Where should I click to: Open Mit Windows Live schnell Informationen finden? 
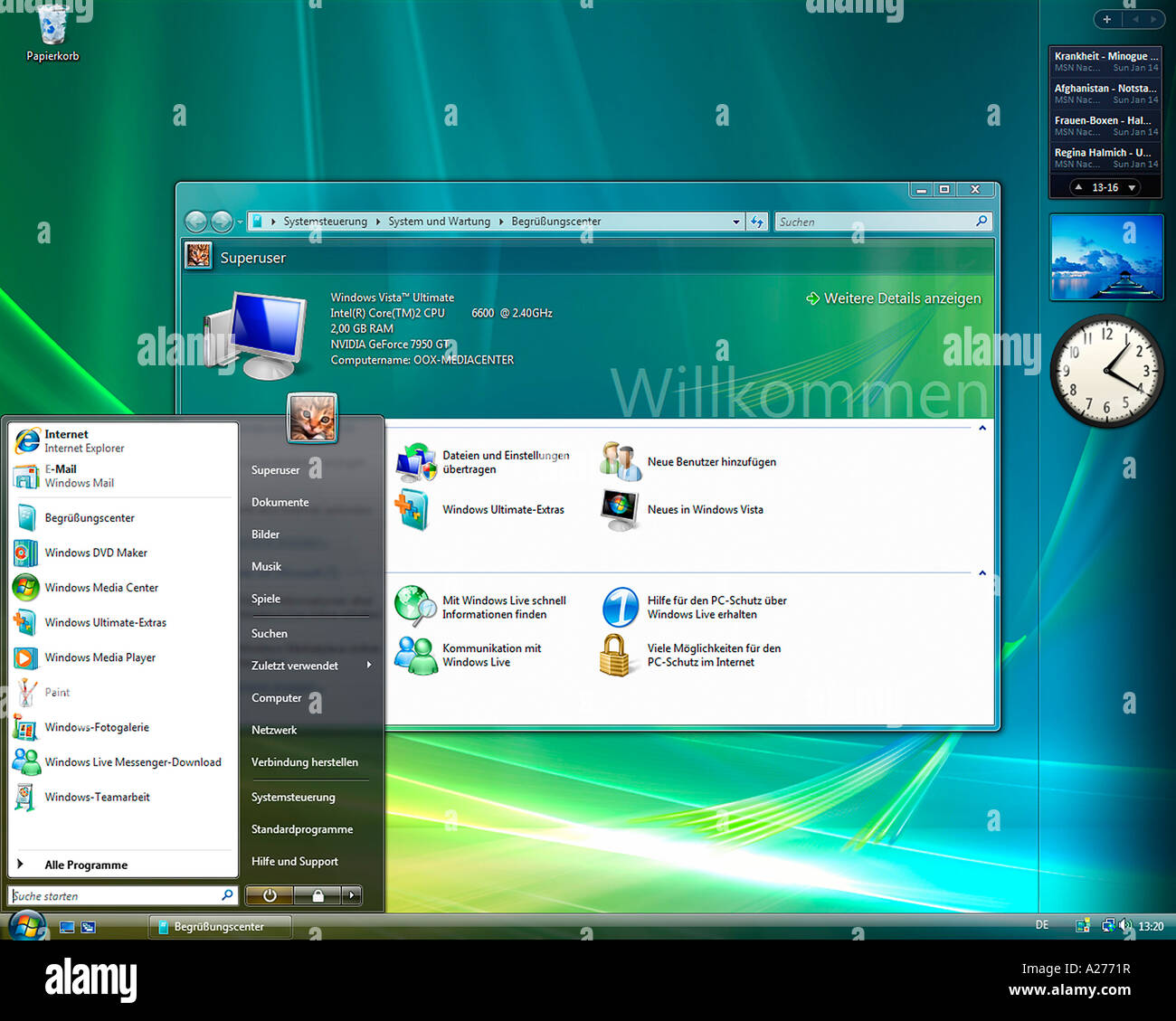[481, 607]
